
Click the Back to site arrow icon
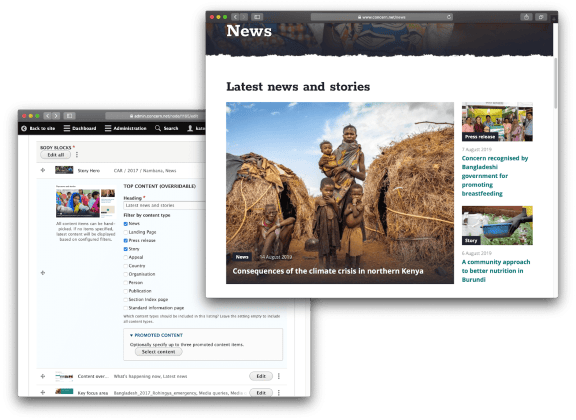[x=24, y=128]
